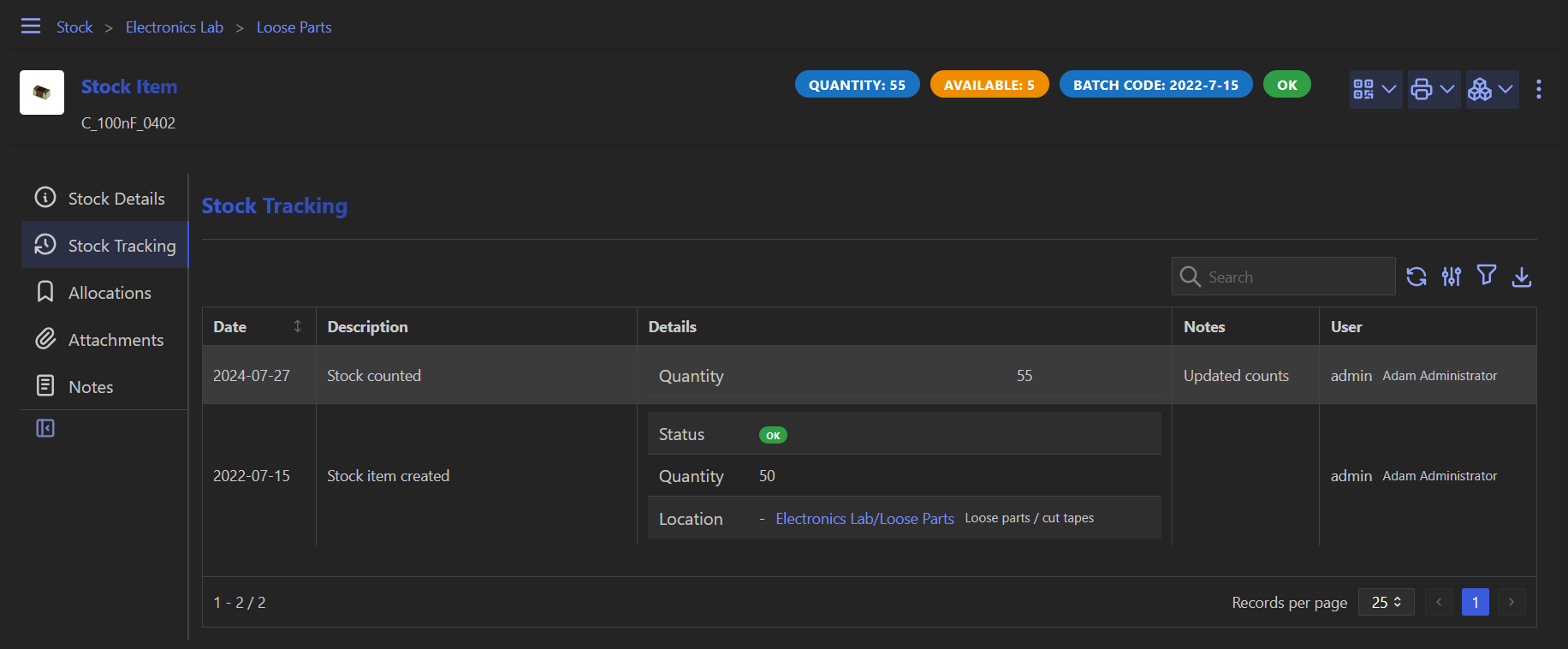Open the table column selection settings

pos(1452,277)
